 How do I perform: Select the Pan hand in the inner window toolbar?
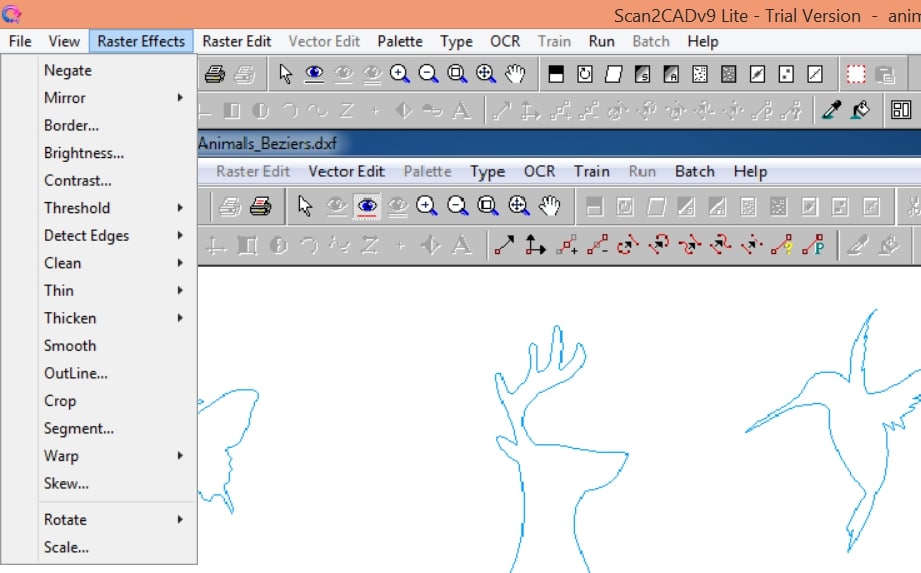550,206
